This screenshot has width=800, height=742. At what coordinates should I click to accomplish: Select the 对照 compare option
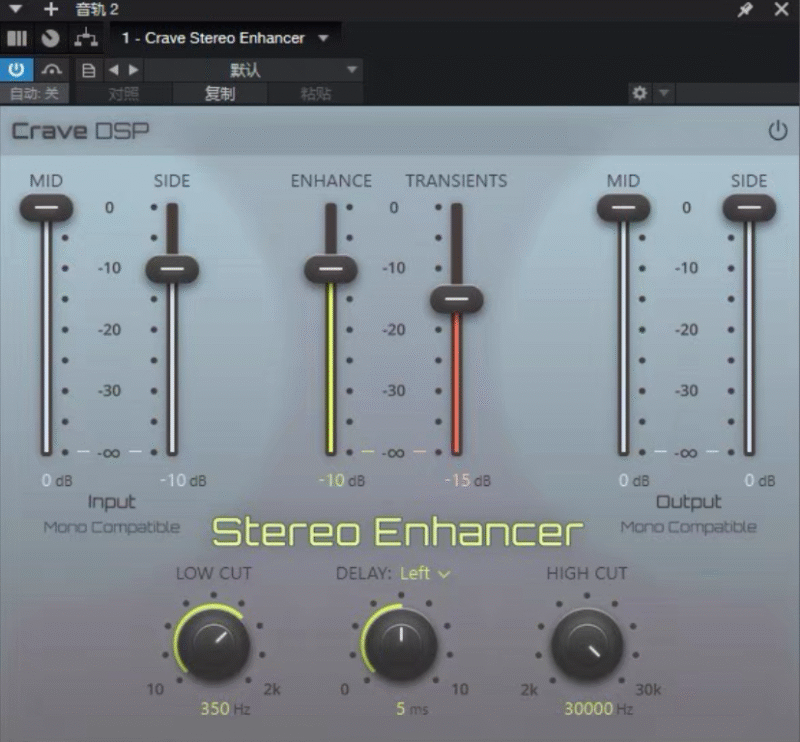coord(124,92)
